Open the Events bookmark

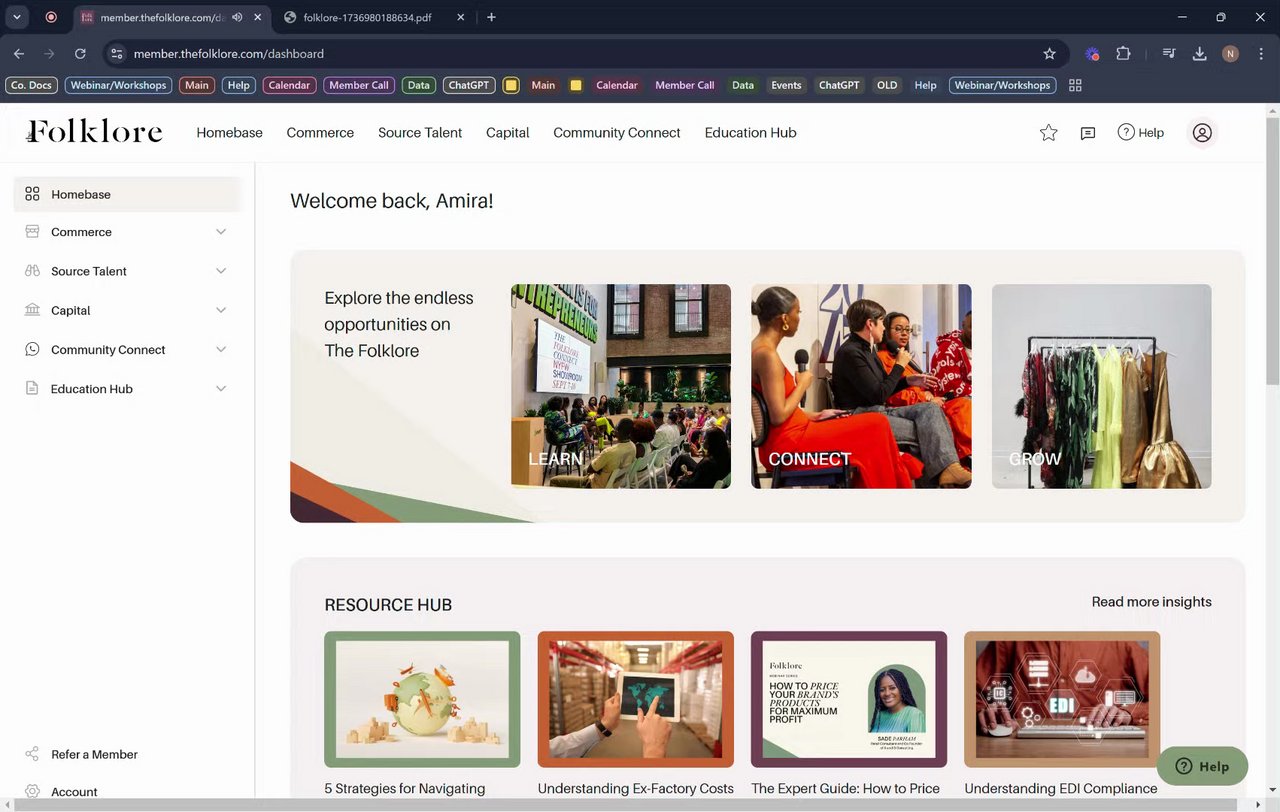tap(786, 85)
